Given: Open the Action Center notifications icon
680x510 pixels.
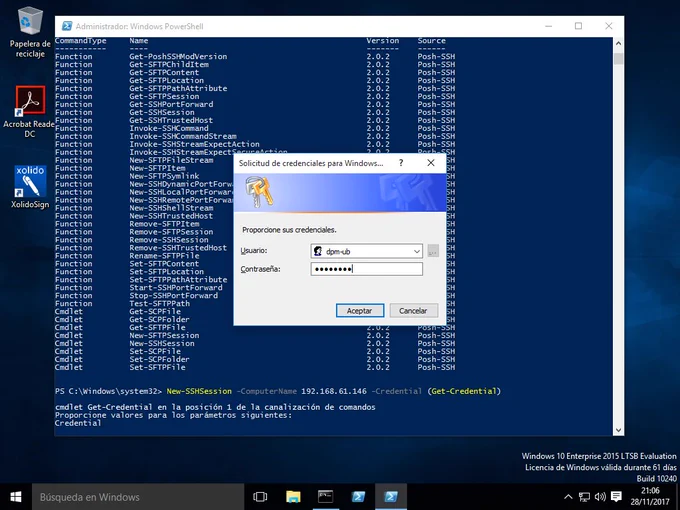Looking at the screenshot, I should point(616,497).
